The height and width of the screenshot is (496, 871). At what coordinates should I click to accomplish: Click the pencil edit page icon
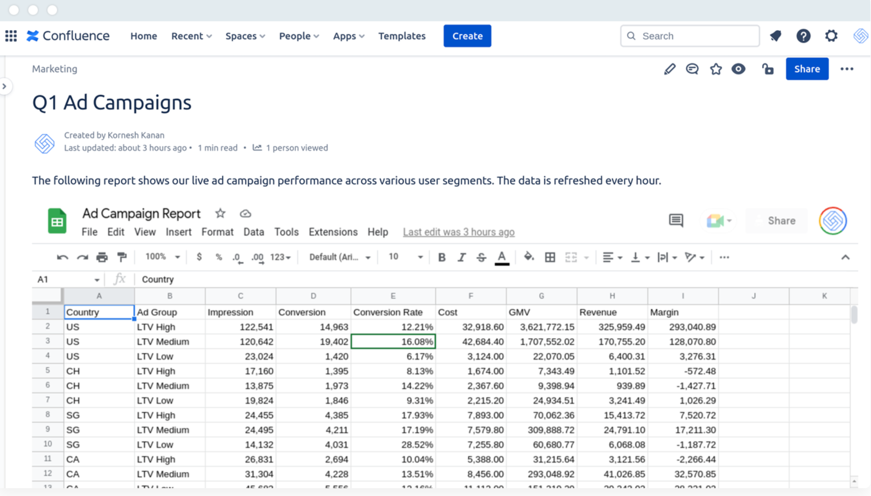[670, 69]
